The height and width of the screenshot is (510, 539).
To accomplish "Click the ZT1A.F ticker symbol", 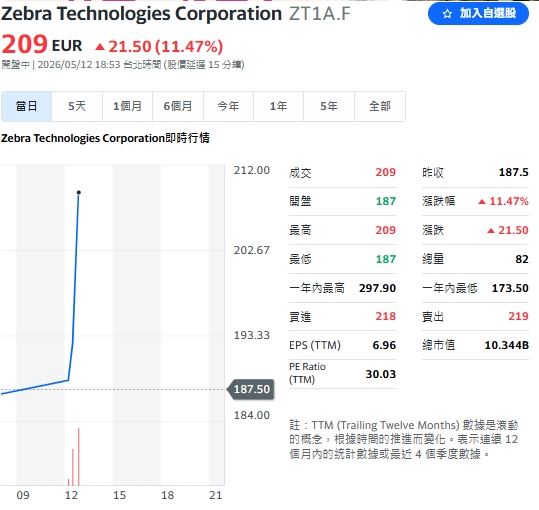I will [x=320, y=14].
